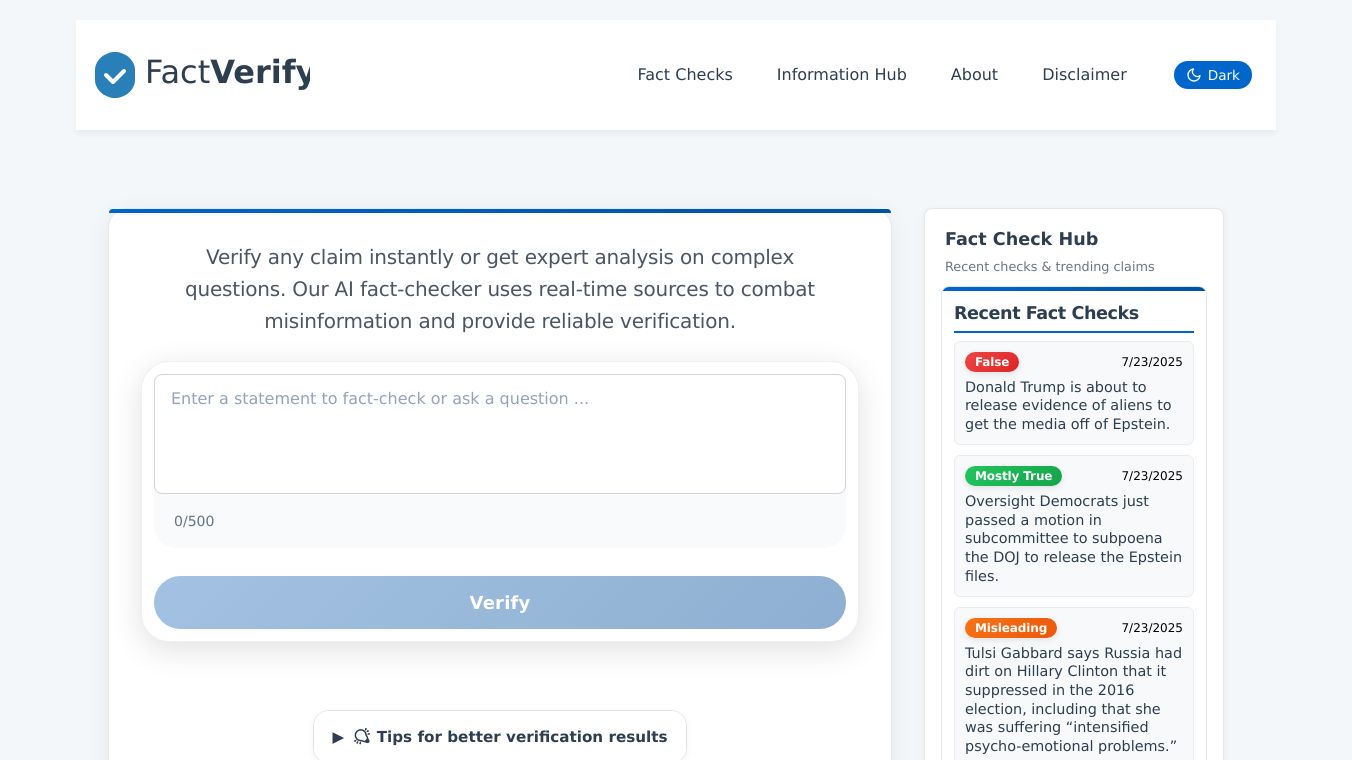
Task: Open the Fact Checks menu item
Action: tap(685, 75)
